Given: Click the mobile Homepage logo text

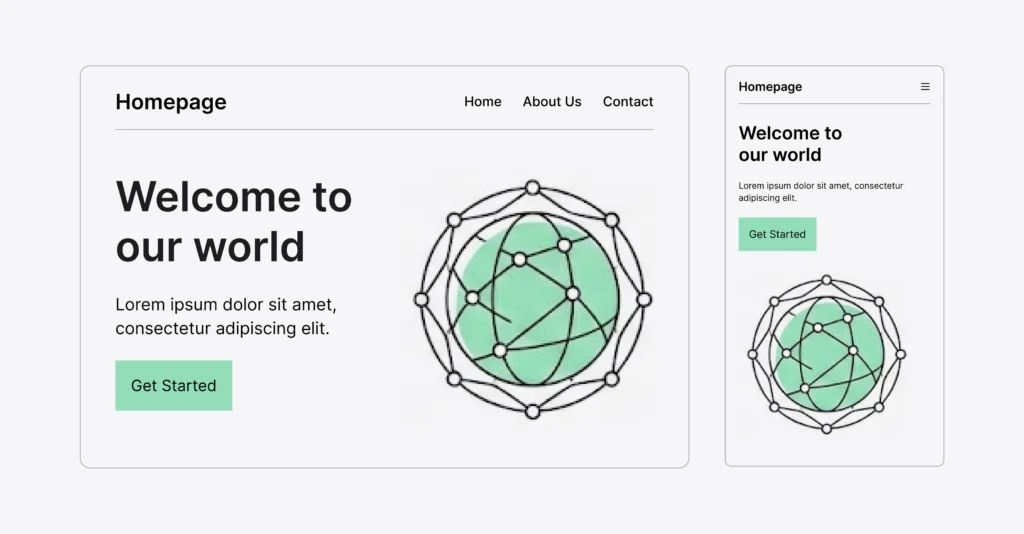Looking at the screenshot, I should point(770,87).
